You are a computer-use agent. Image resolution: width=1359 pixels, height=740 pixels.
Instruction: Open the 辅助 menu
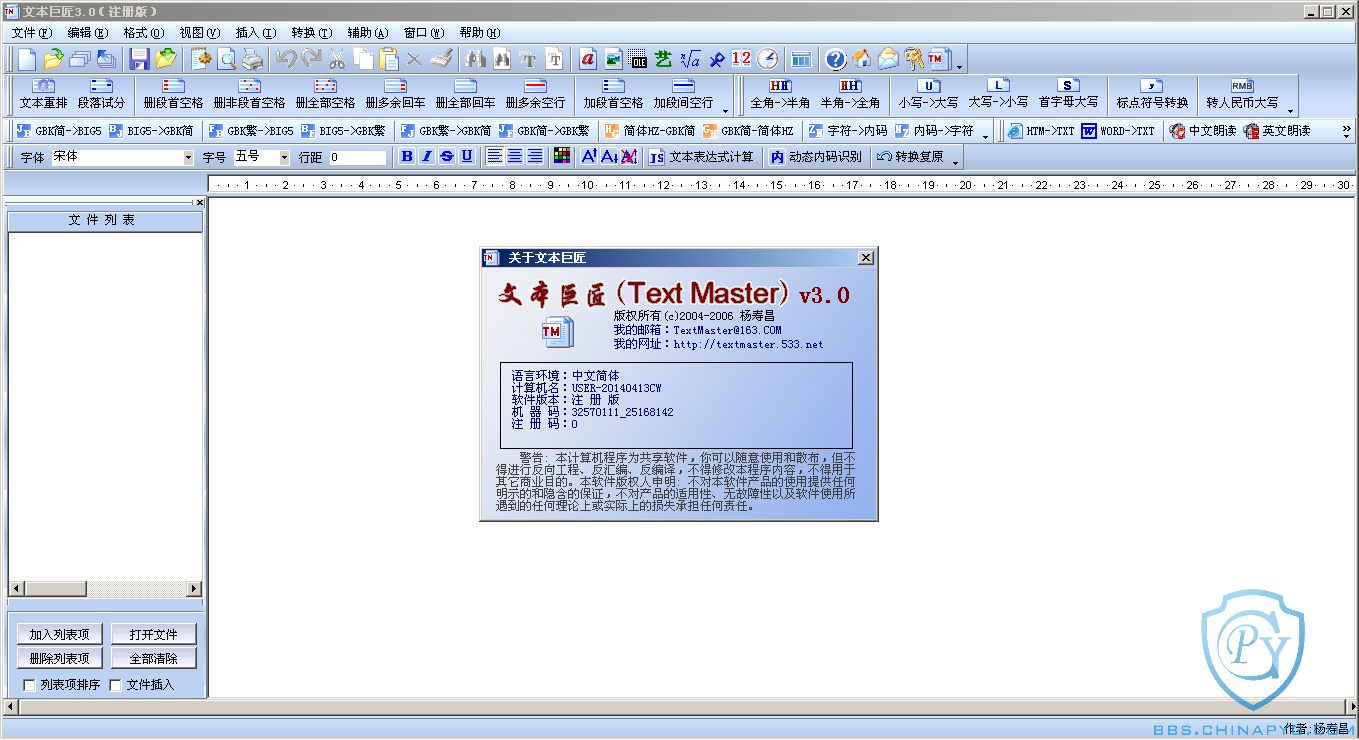coord(367,33)
